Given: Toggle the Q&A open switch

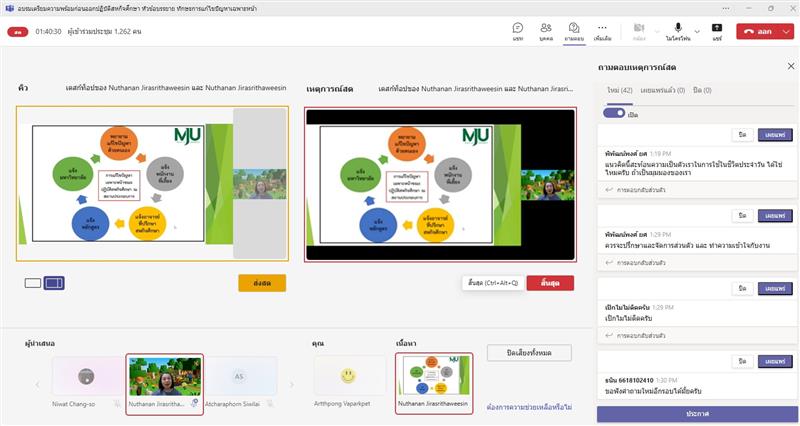Looking at the screenshot, I should tap(614, 114).
